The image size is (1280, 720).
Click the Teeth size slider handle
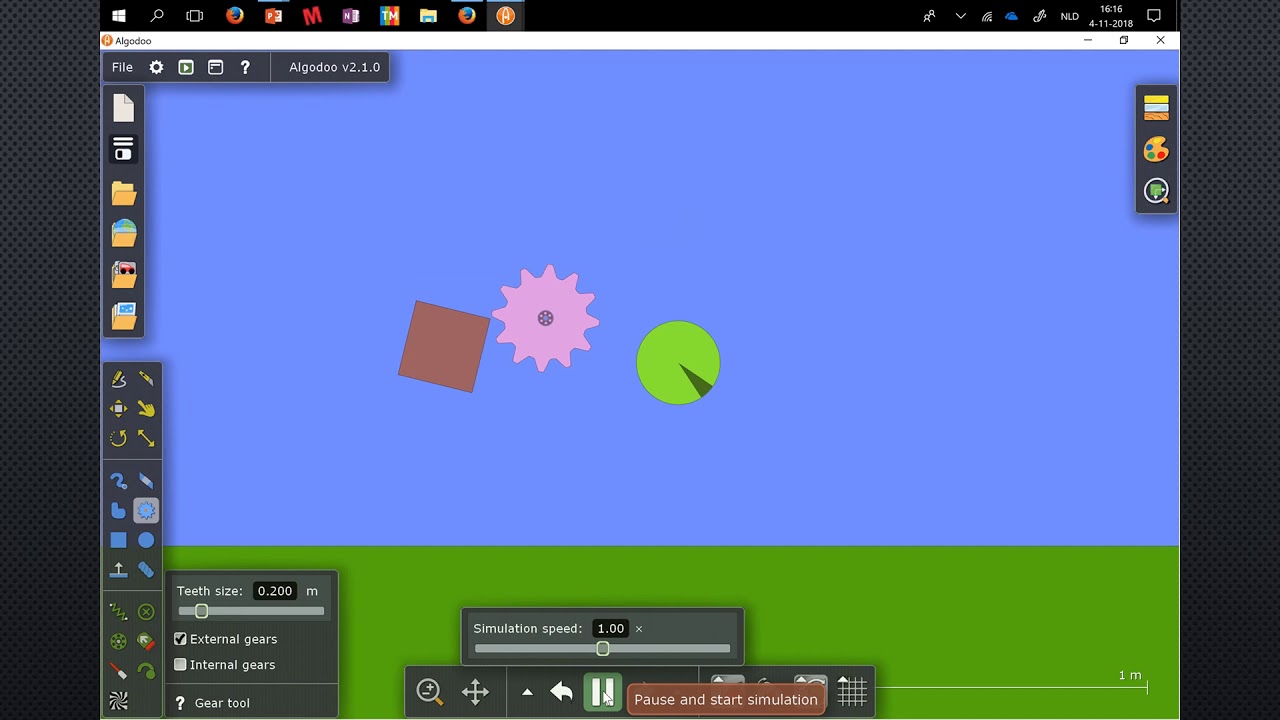point(201,611)
